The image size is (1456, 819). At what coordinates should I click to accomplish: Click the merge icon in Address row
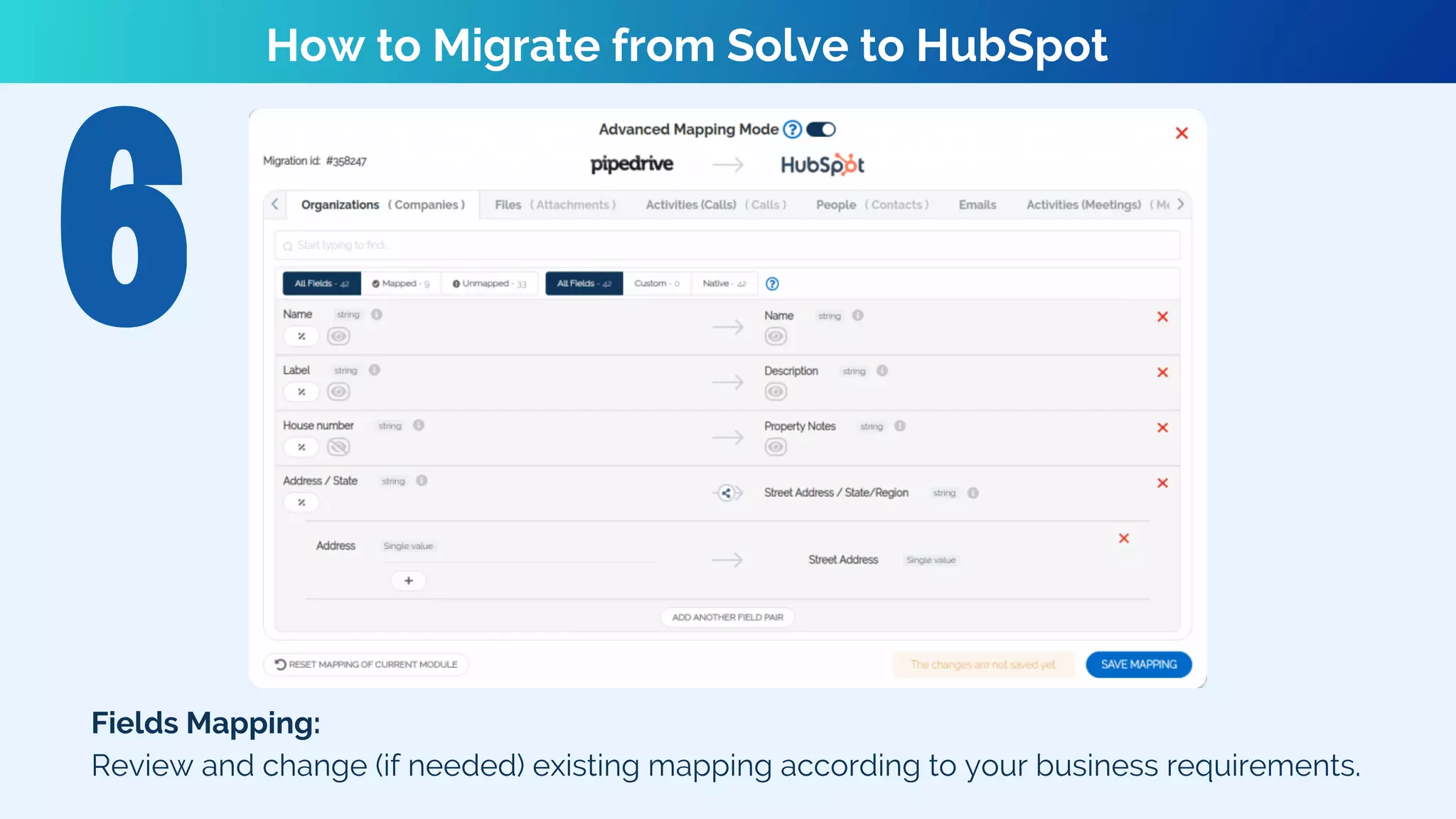coord(726,493)
